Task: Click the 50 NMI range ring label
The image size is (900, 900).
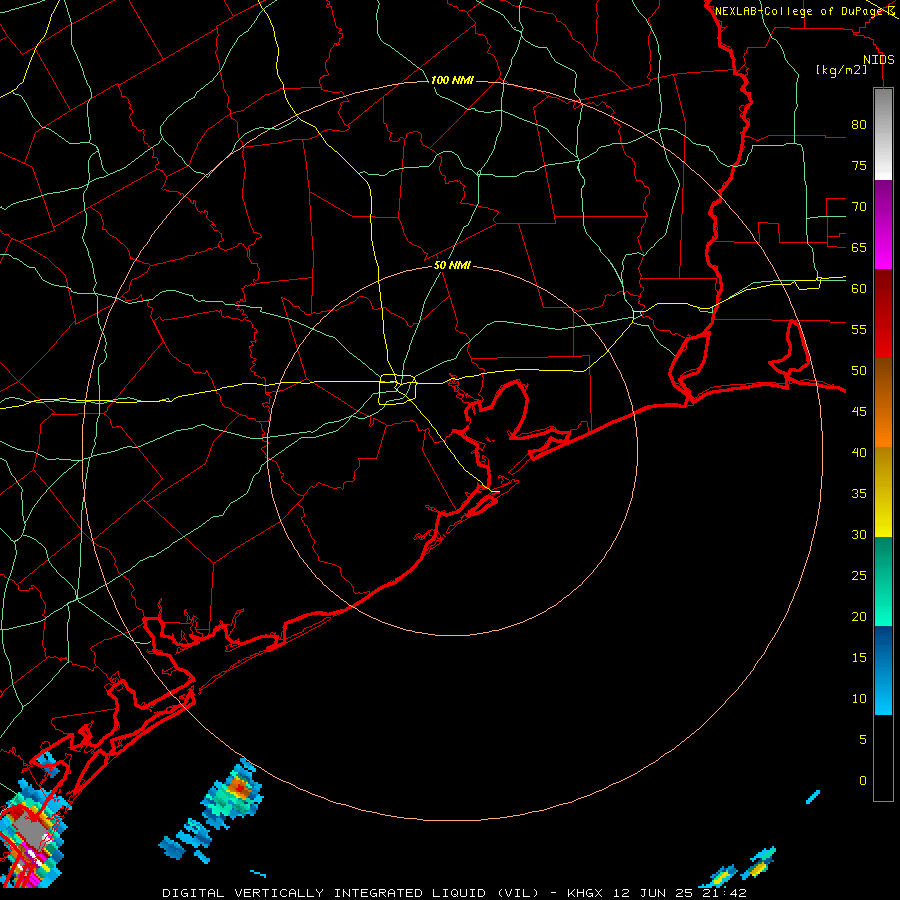Action: click(x=452, y=265)
